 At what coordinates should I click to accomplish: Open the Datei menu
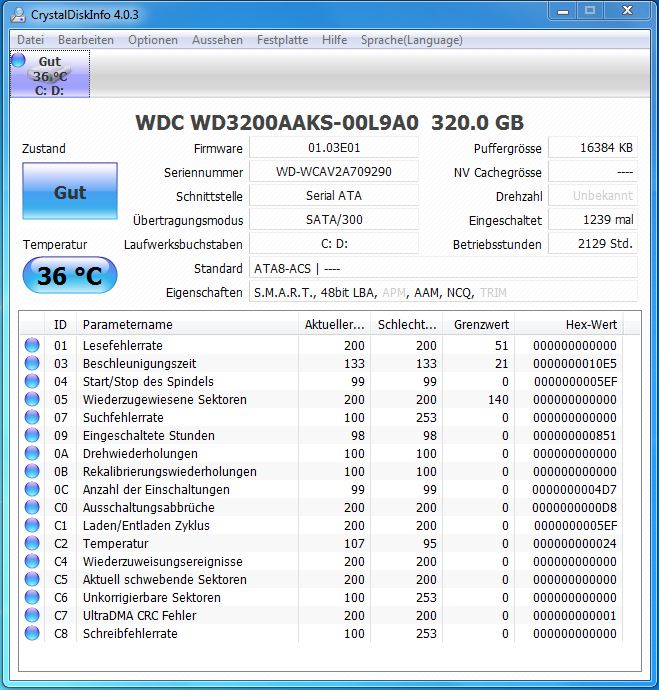30,40
